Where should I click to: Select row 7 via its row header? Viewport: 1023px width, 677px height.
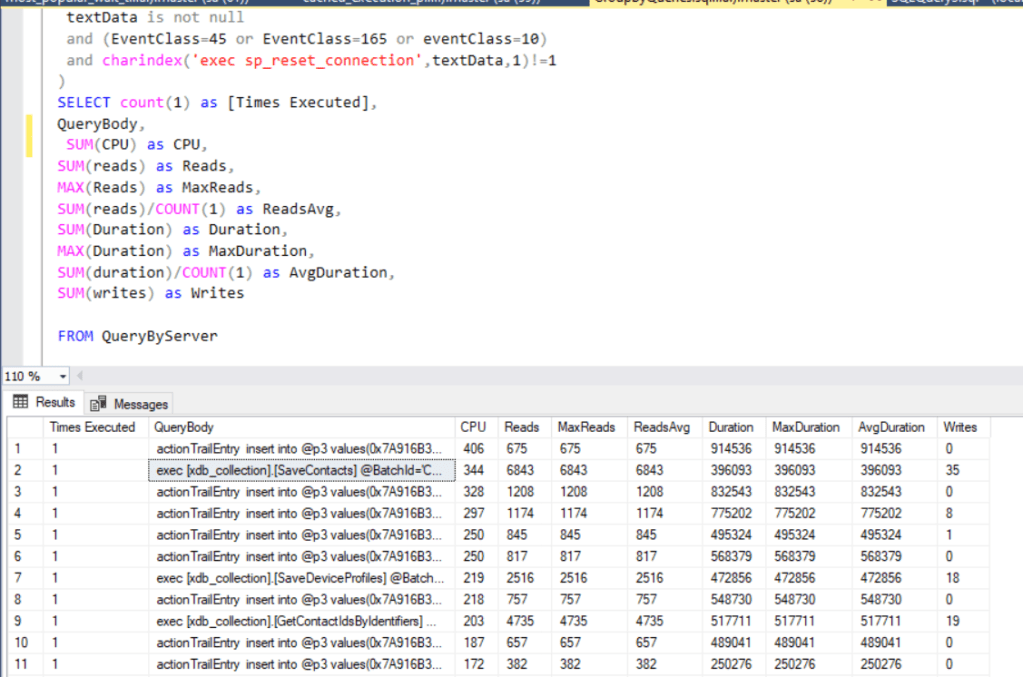[22, 578]
